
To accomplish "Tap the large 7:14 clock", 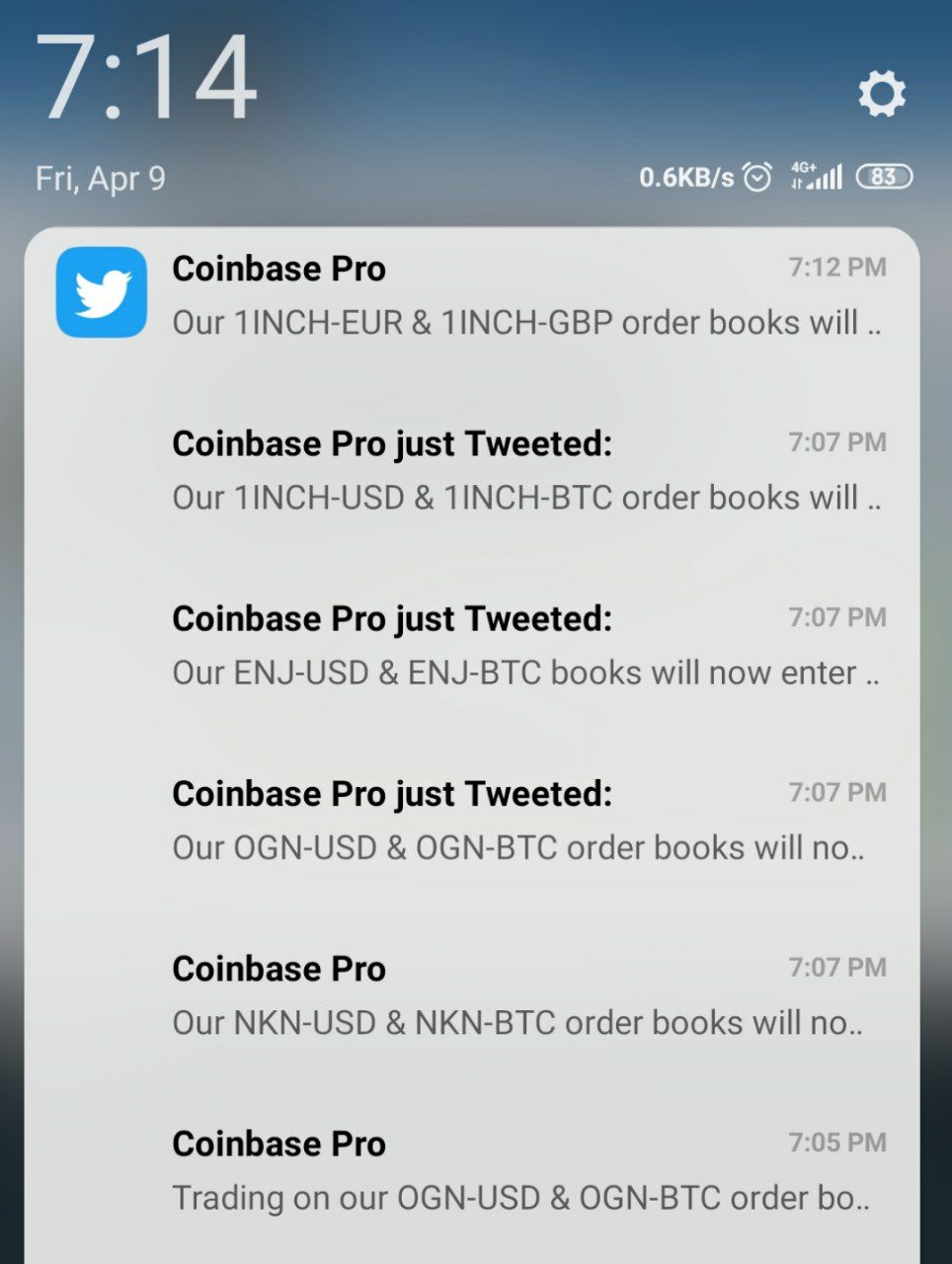I will click(x=146, y=78).
